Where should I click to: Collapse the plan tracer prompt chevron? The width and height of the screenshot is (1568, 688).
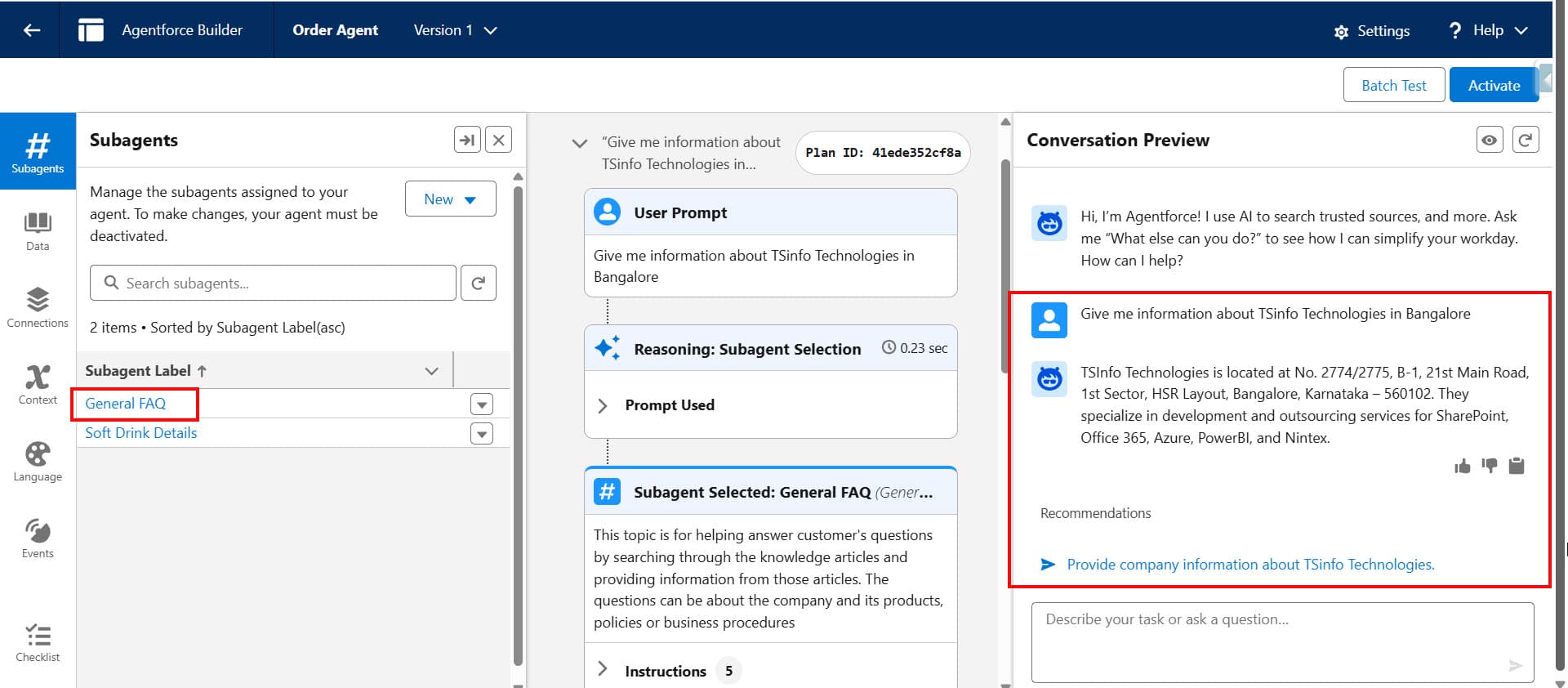[579, 143]
